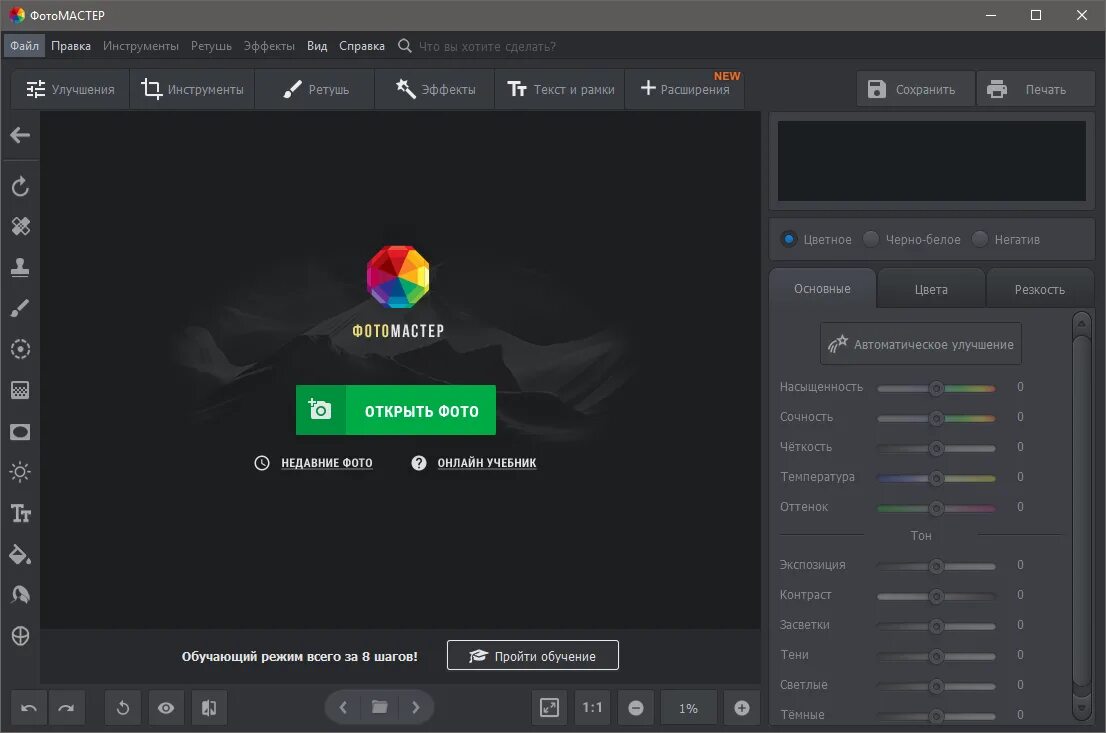Set zoom to 1:1 scale

click(x=592, y=708)
